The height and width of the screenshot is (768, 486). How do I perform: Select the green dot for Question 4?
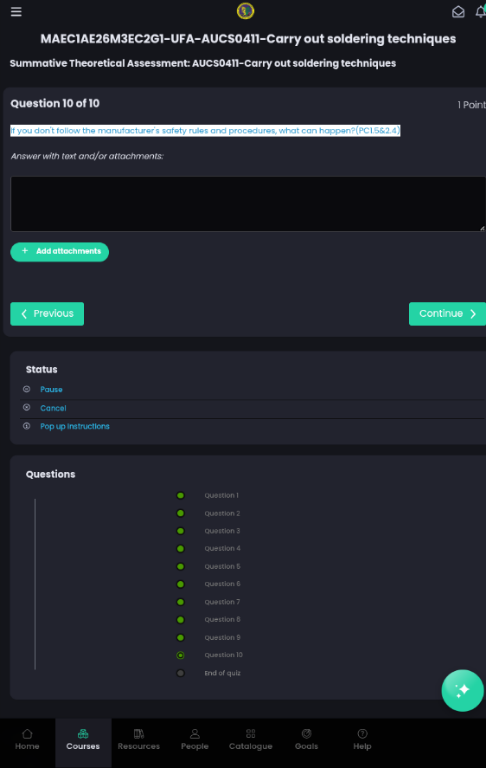tap(180, 549)
